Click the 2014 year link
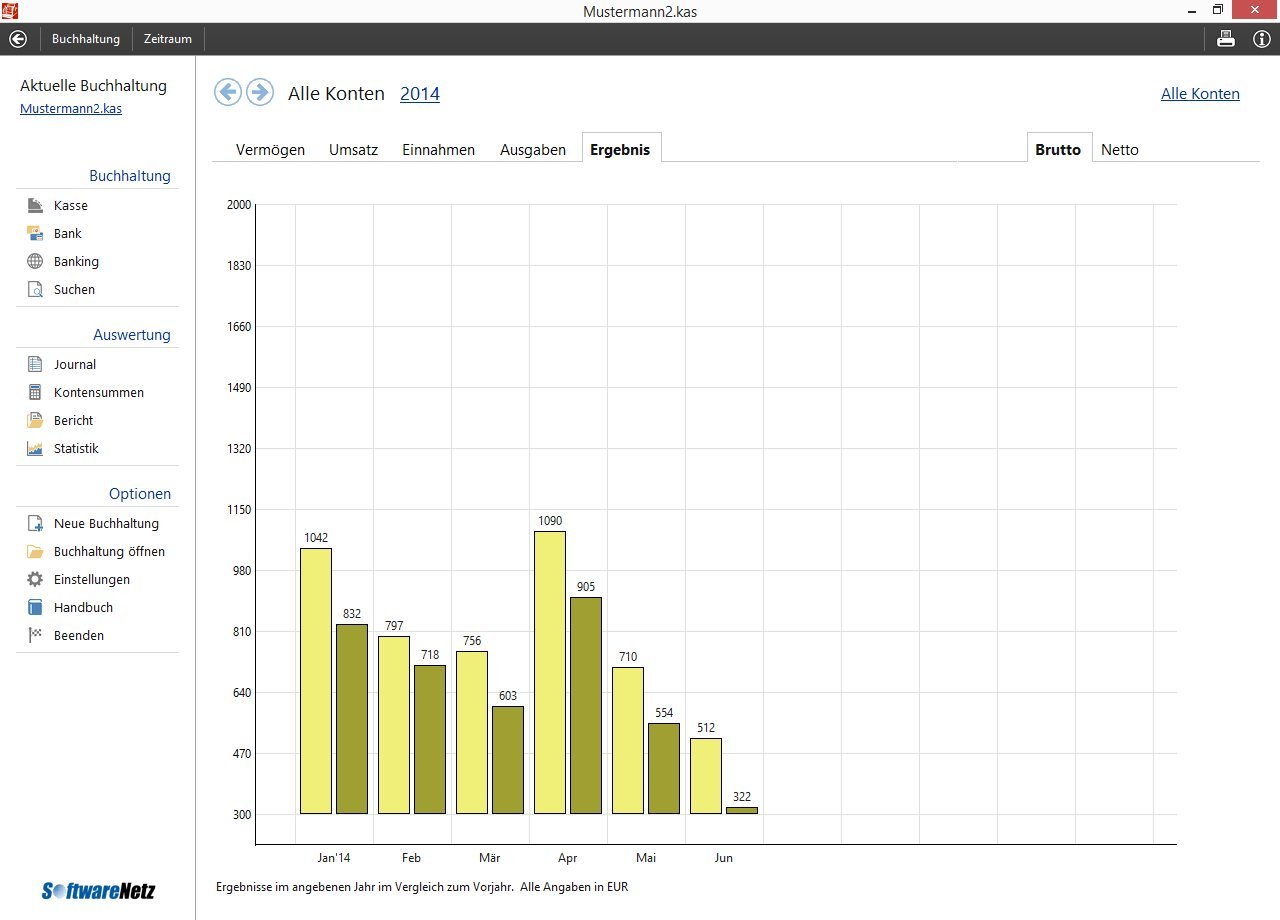The image size is (1280, 920). coord(420,93)
